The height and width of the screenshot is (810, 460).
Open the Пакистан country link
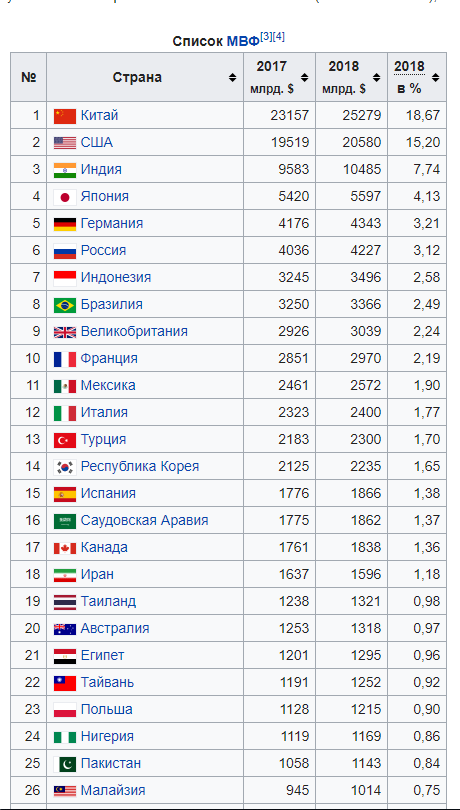pos(111,763)
